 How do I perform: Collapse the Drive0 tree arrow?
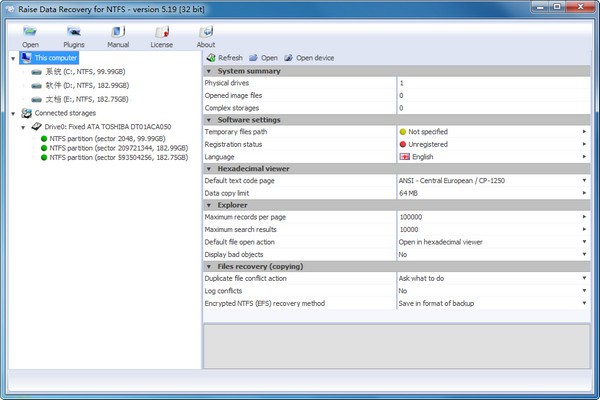click(23, 127)
